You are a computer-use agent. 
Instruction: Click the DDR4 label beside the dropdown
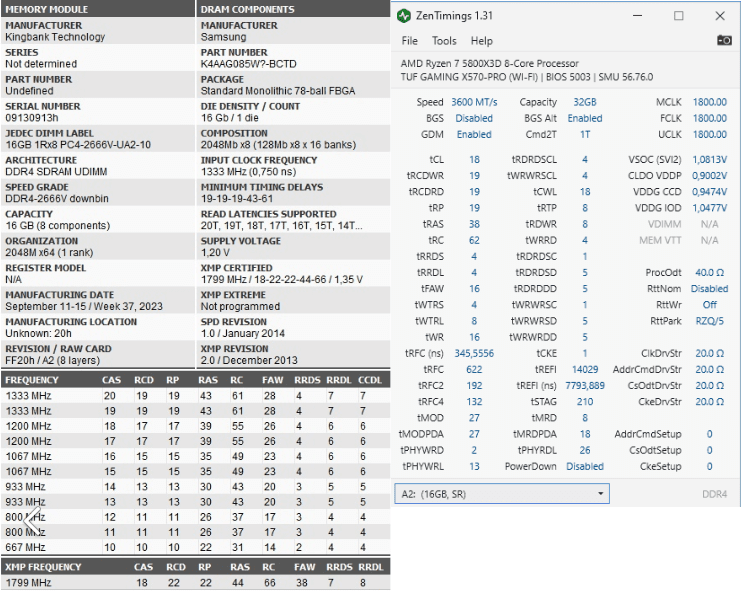click(714, 494)
